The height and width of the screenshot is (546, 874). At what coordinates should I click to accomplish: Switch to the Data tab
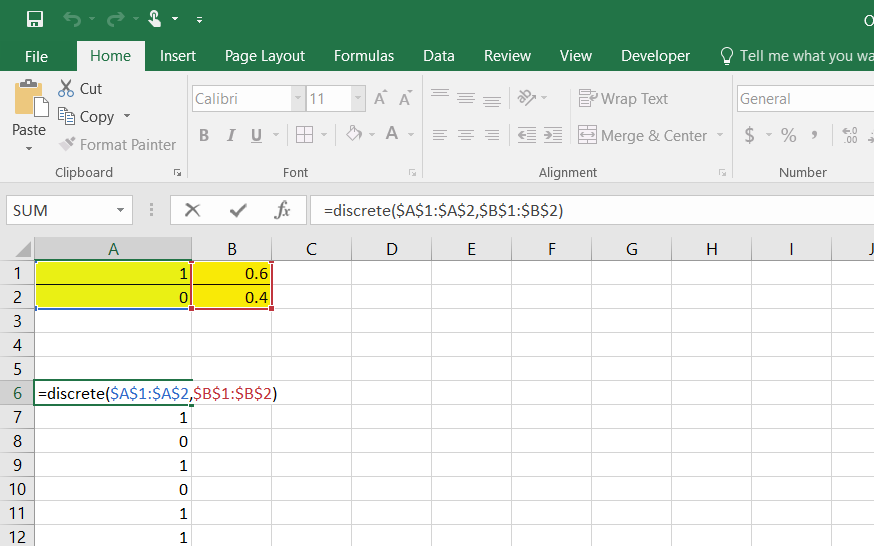coord(439,56)
